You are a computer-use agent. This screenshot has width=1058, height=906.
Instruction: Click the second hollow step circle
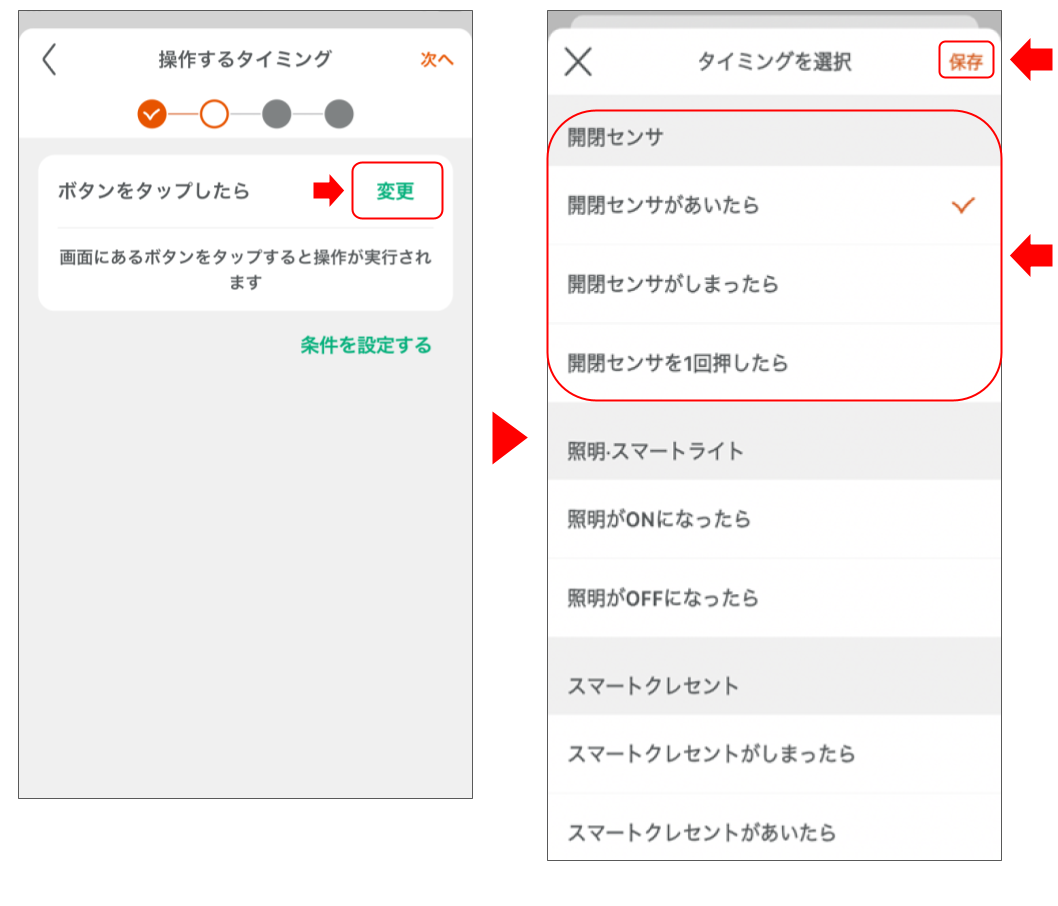[x=214, y=114]
